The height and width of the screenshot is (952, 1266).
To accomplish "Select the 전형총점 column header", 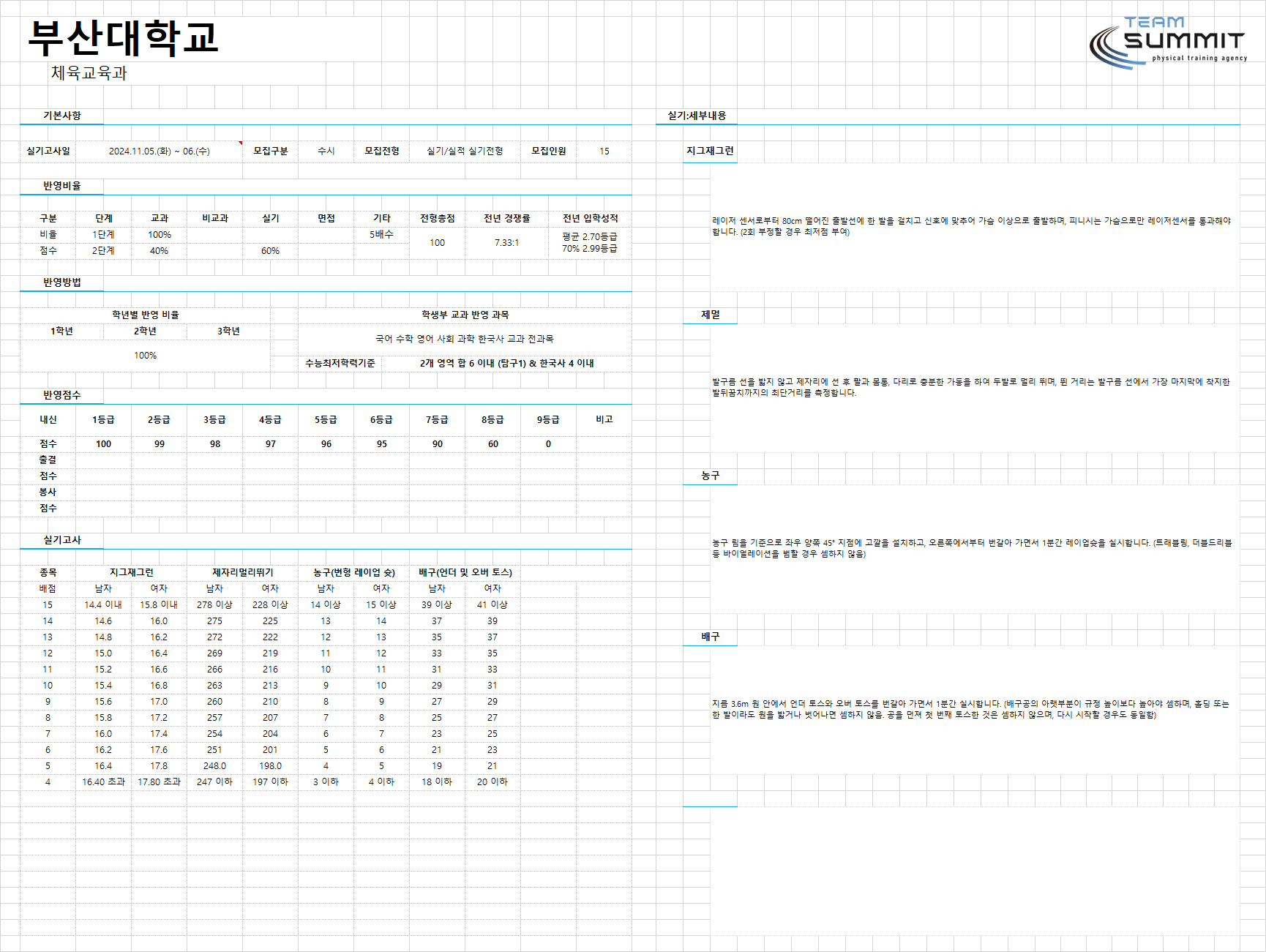I will point(438,218).
